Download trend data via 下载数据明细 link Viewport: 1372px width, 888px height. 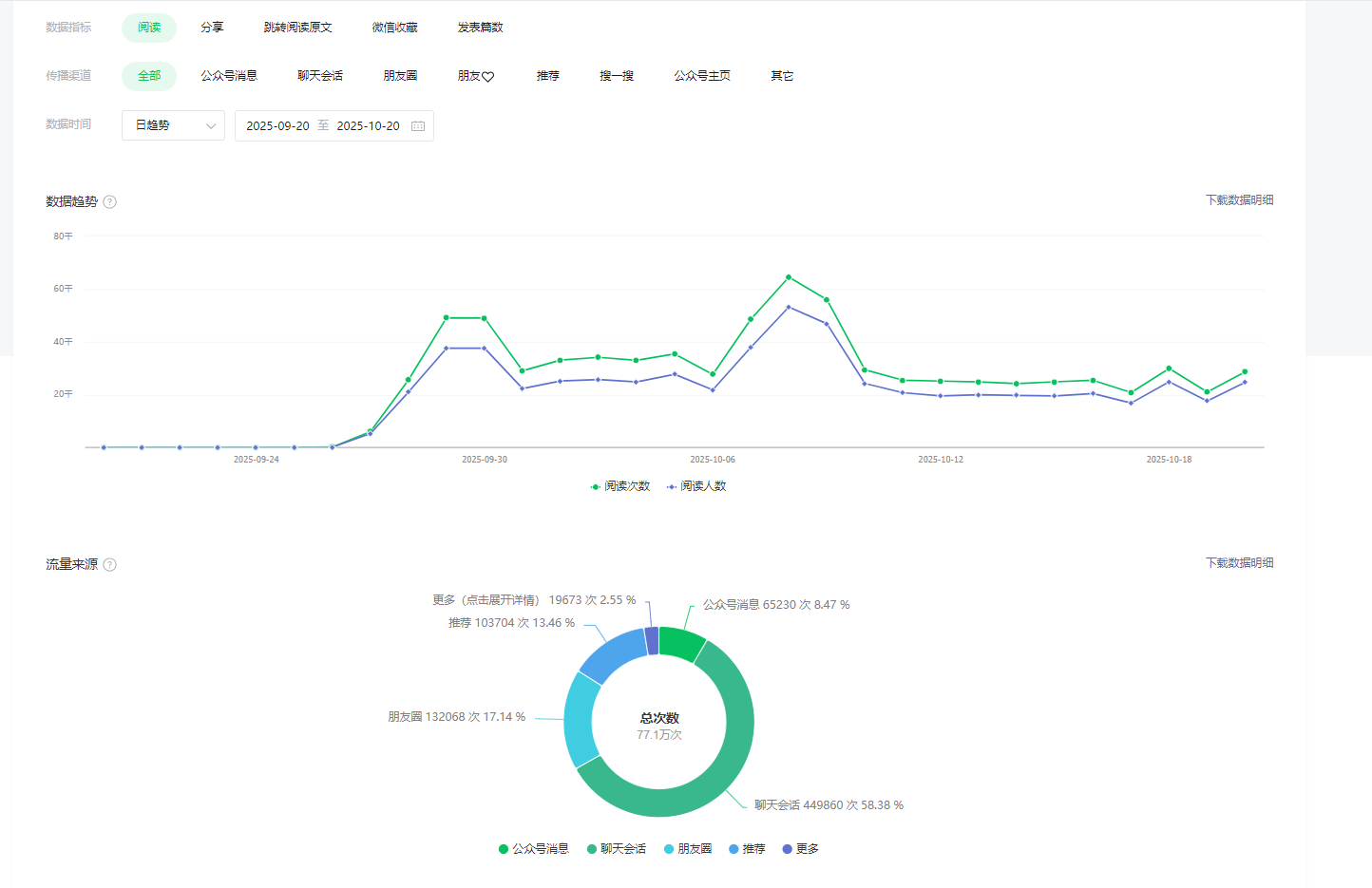(x=1239, y=200)
